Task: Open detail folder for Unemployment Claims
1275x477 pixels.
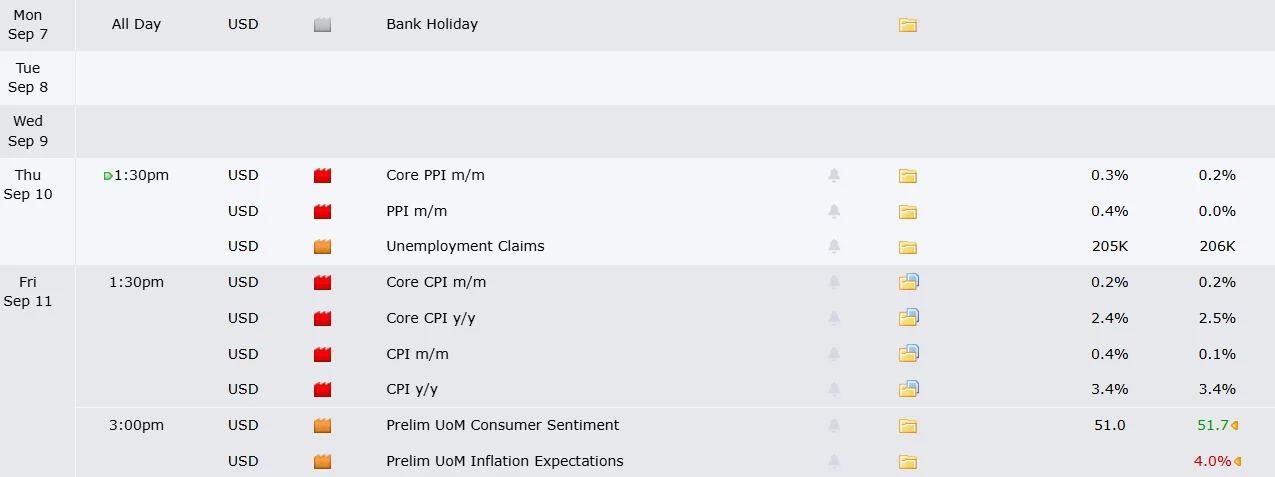Action: pos(908,247)
